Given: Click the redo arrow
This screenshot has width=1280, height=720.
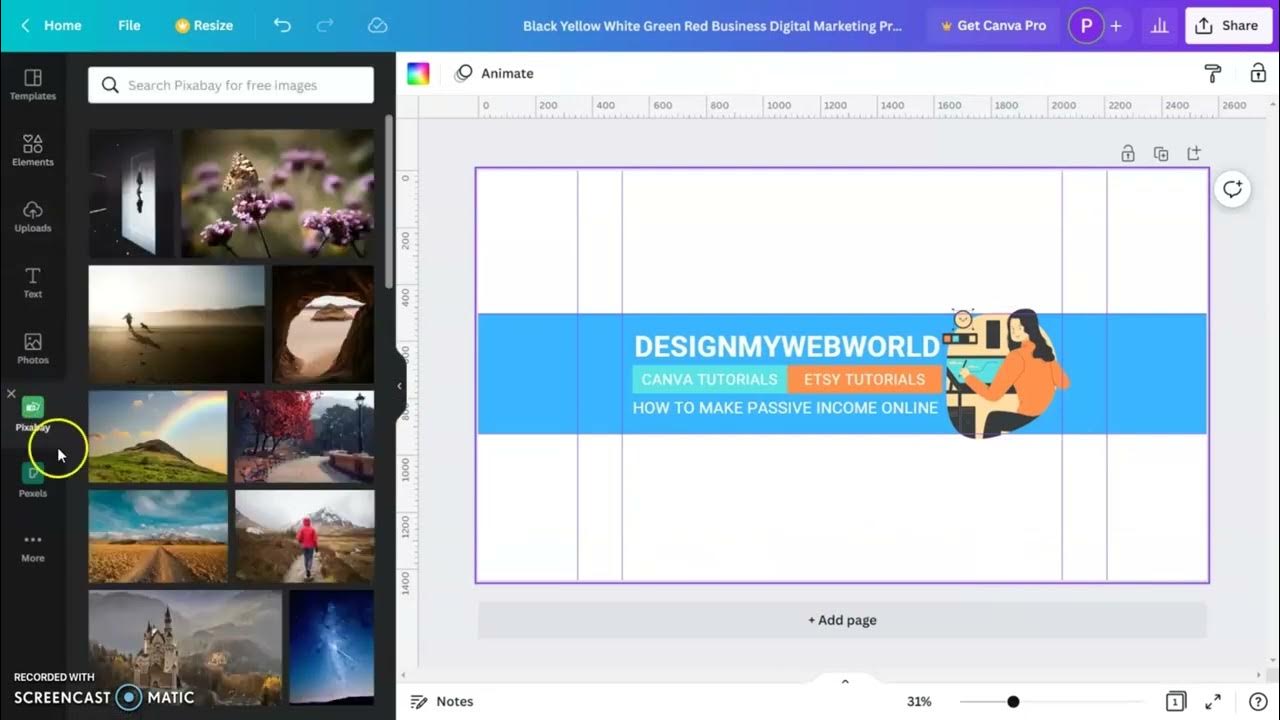Looking at the screenshot, I should point(324,25).
